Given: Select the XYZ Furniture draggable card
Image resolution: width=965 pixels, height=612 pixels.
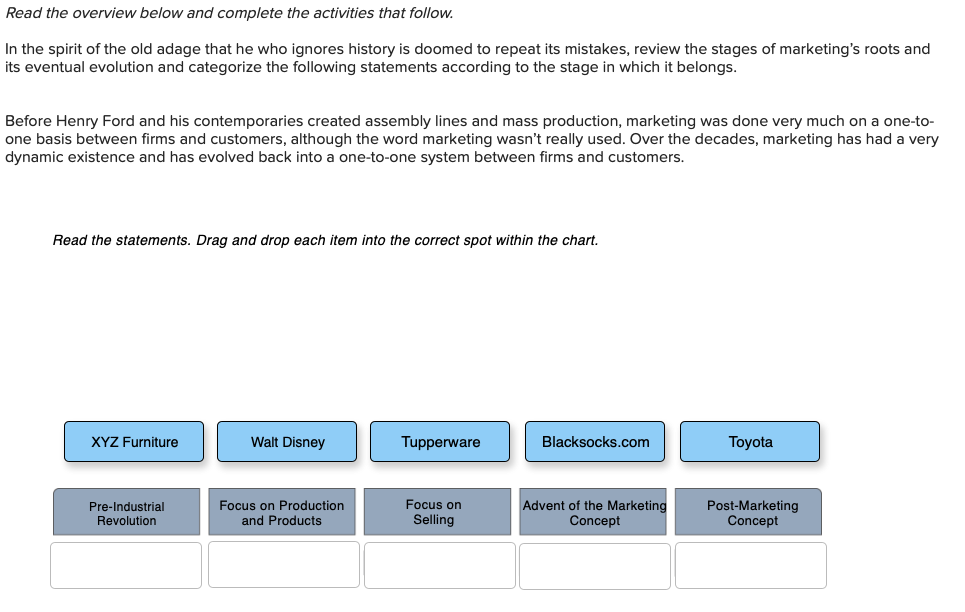Looking at the screenshot, I should pyautogui.click(x=133, y=441).
